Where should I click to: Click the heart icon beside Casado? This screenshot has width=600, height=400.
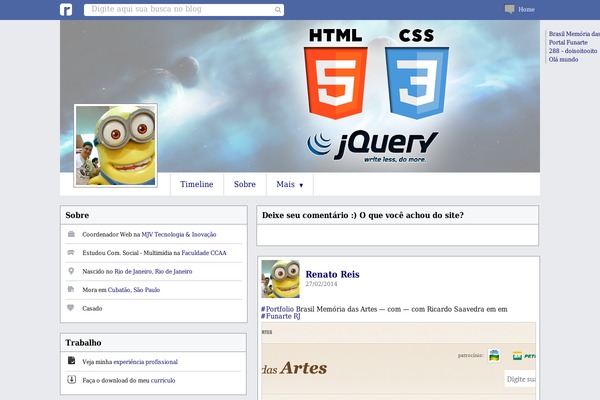click(70, 307)
